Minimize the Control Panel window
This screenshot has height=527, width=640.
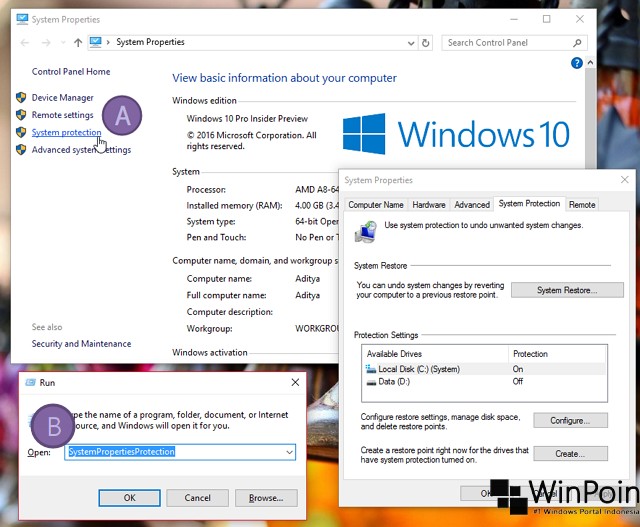(514, 19)
